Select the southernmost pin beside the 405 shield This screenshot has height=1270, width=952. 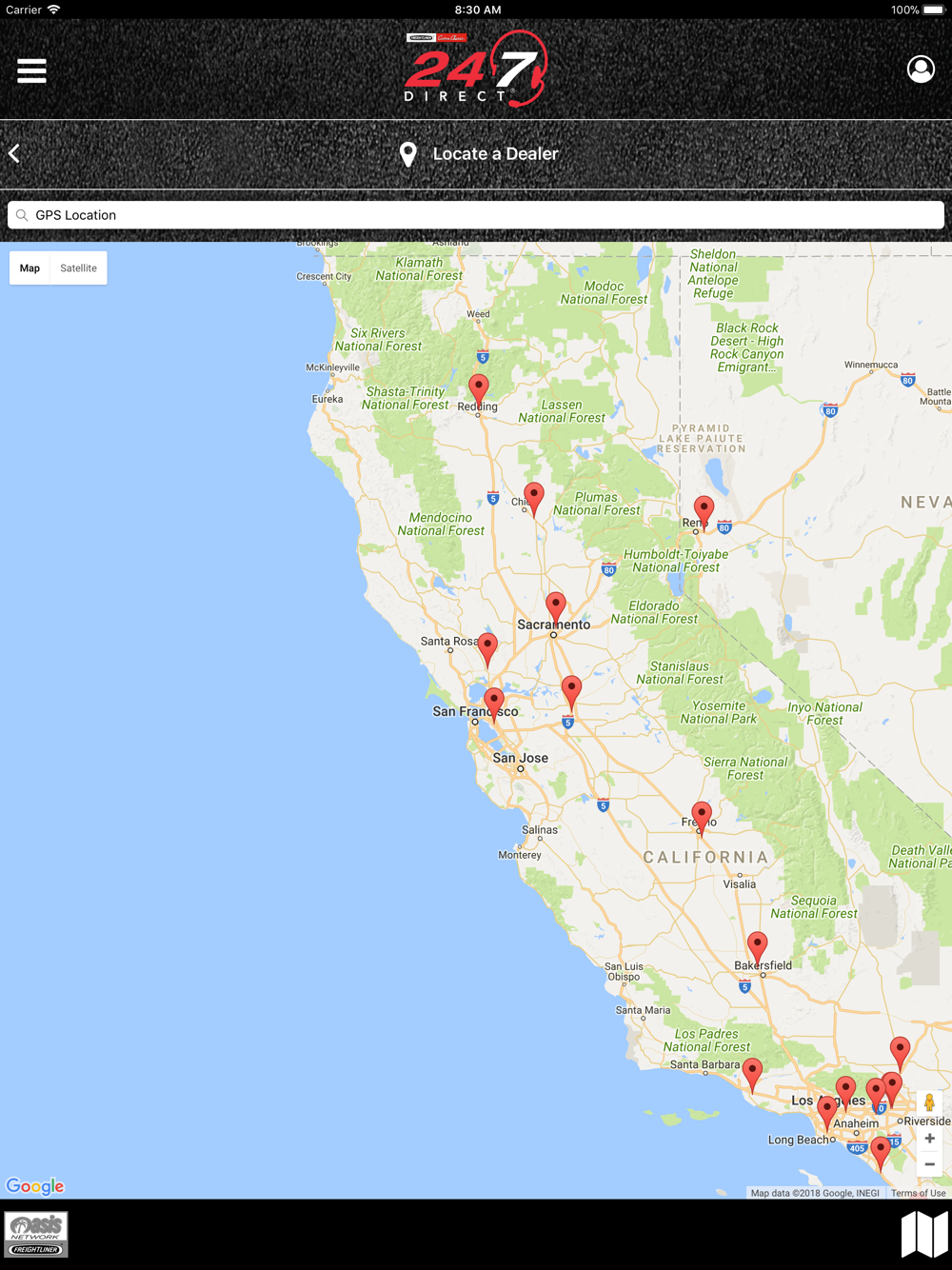[881, 1152]
